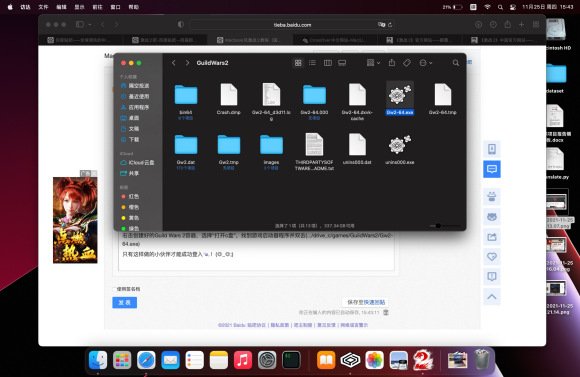Click the Finder share icon
This screenshot has width=580, height=377.
392,63
